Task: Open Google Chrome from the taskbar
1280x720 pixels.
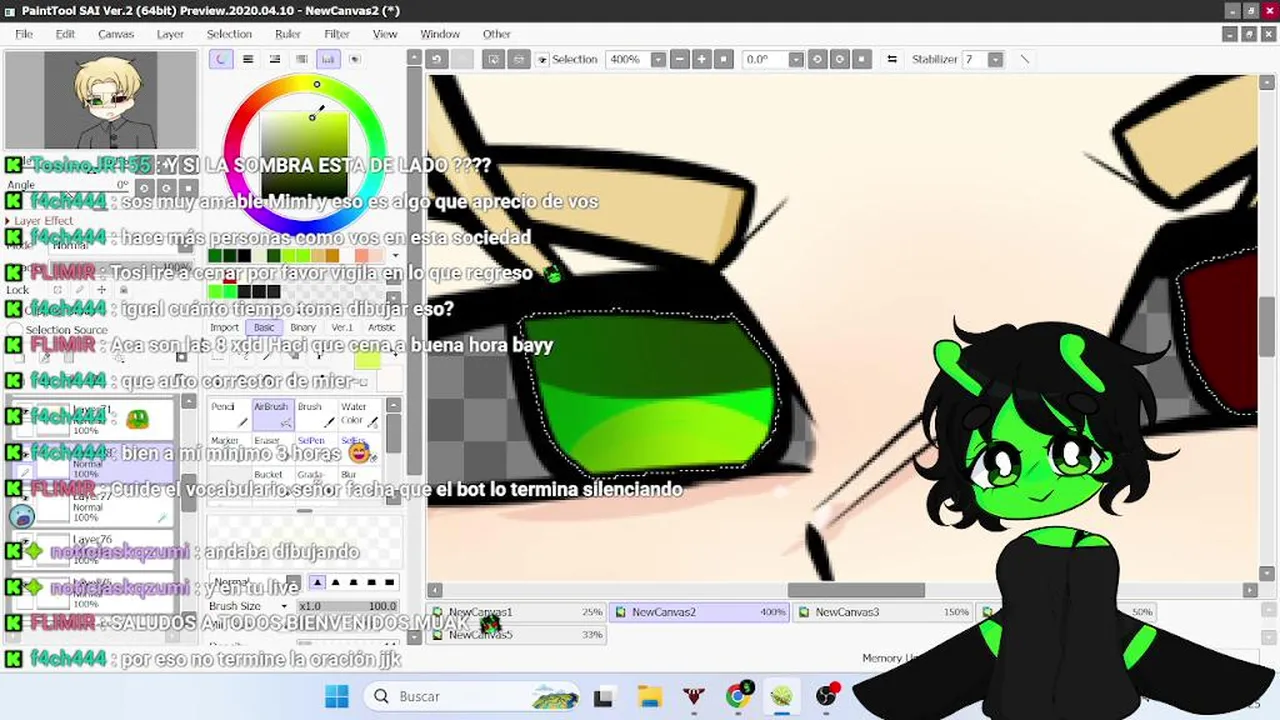Action: (x=740, y=696)
